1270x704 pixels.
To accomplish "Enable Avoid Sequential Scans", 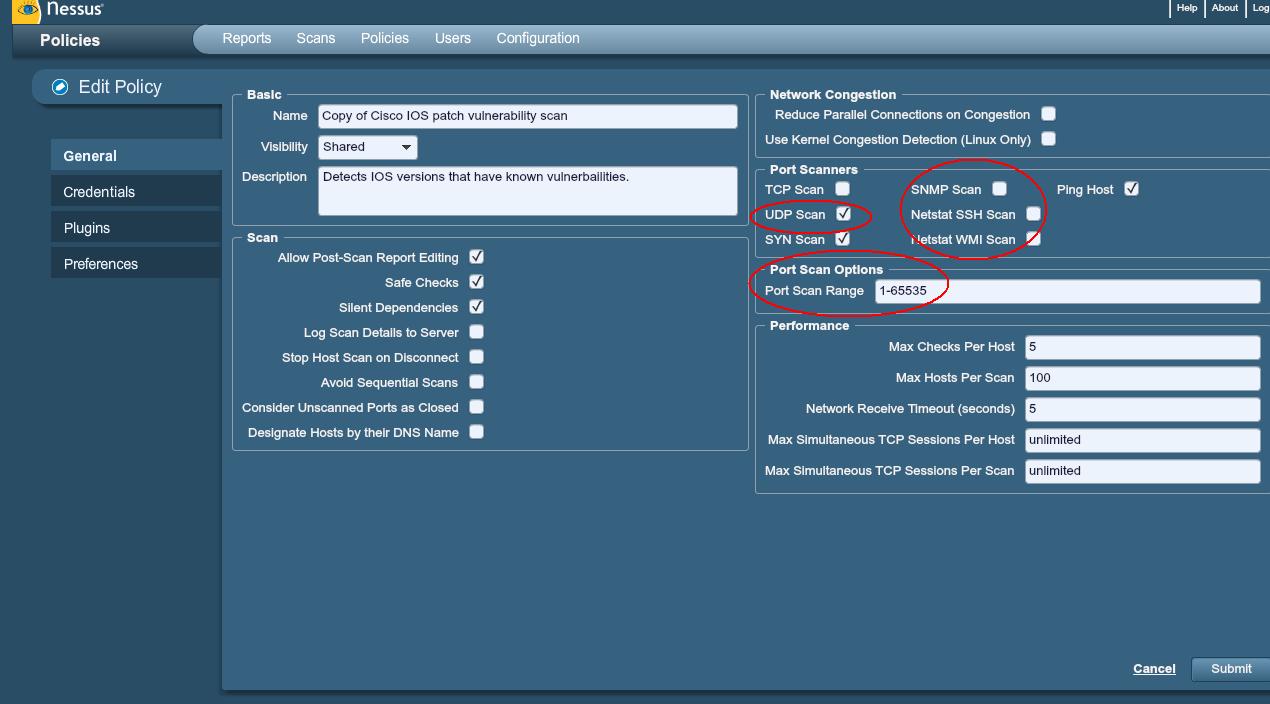I will 477,382.
